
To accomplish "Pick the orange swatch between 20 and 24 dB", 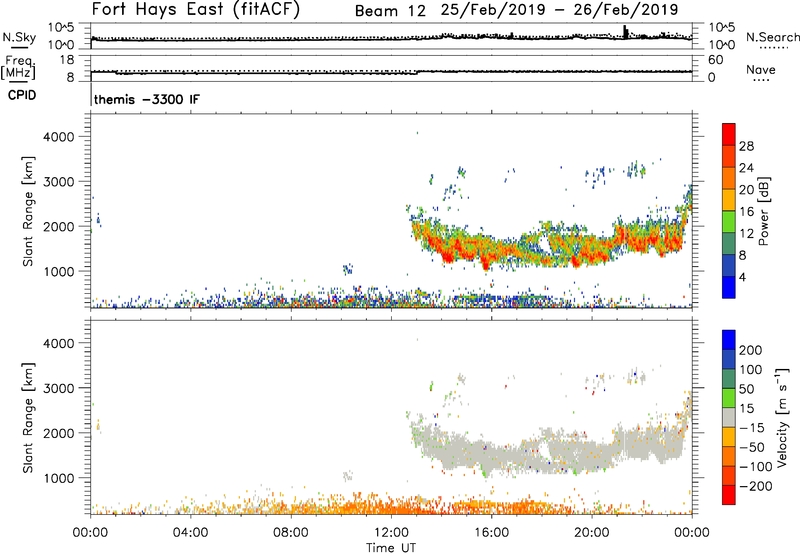I will tap(729, 178).
